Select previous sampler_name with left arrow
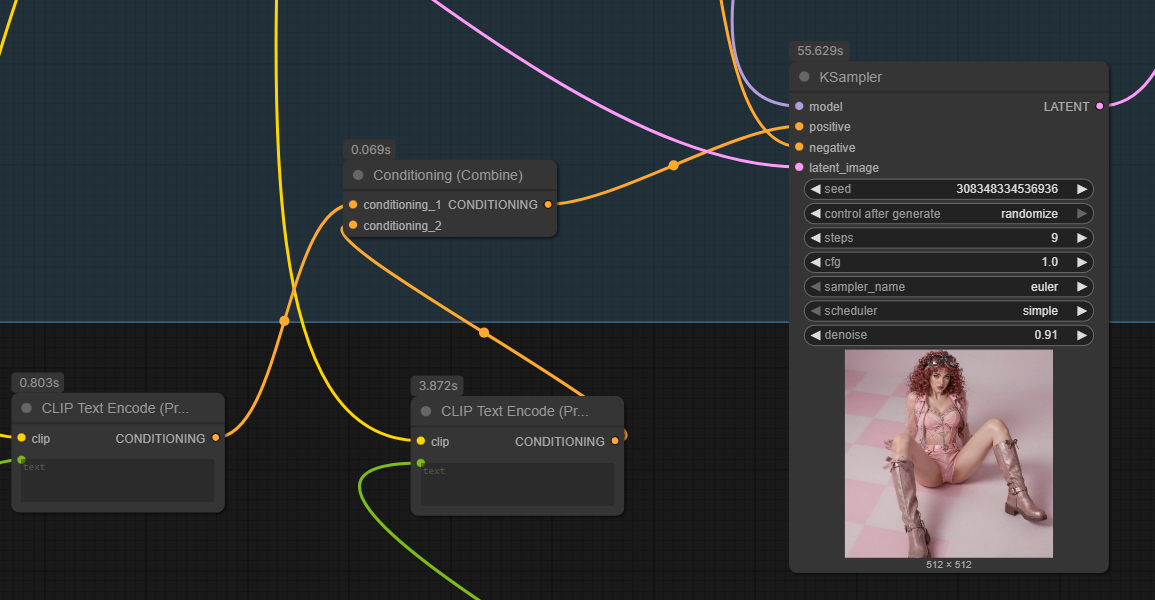 pyautogui.click(x=815, y=286)
